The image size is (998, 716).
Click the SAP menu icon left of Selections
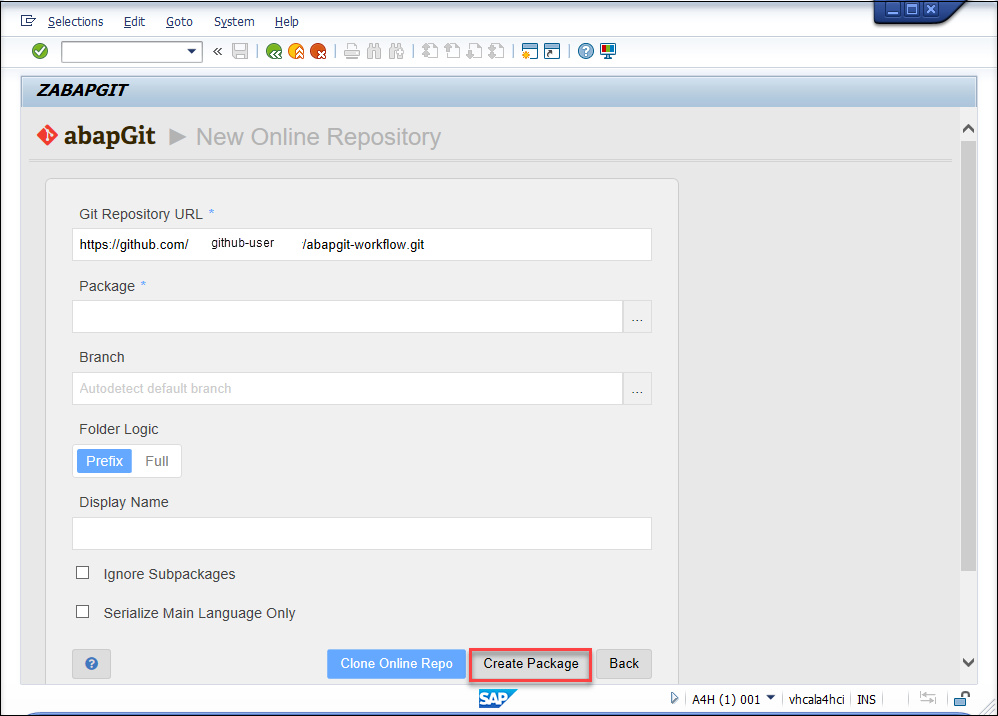coord(28,21)
